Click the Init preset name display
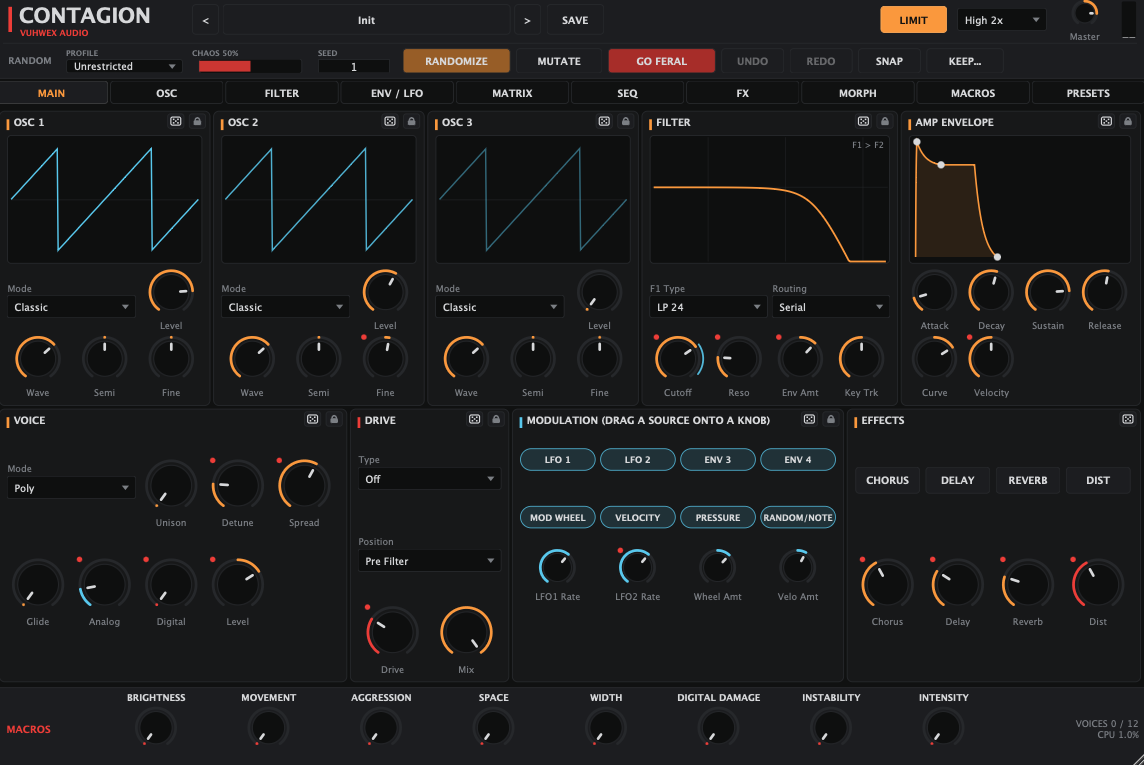 (366, 20)
